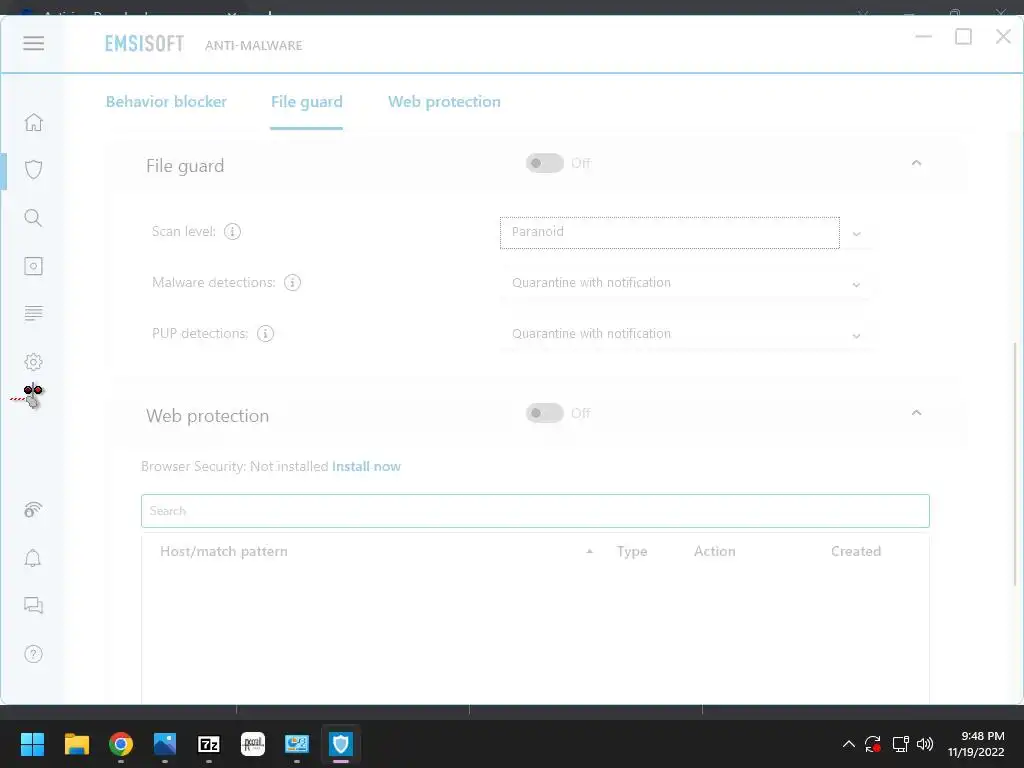Open the Malware detections dropdown
The height and width of the screenshot is (768, 1024).
(684, 283)
